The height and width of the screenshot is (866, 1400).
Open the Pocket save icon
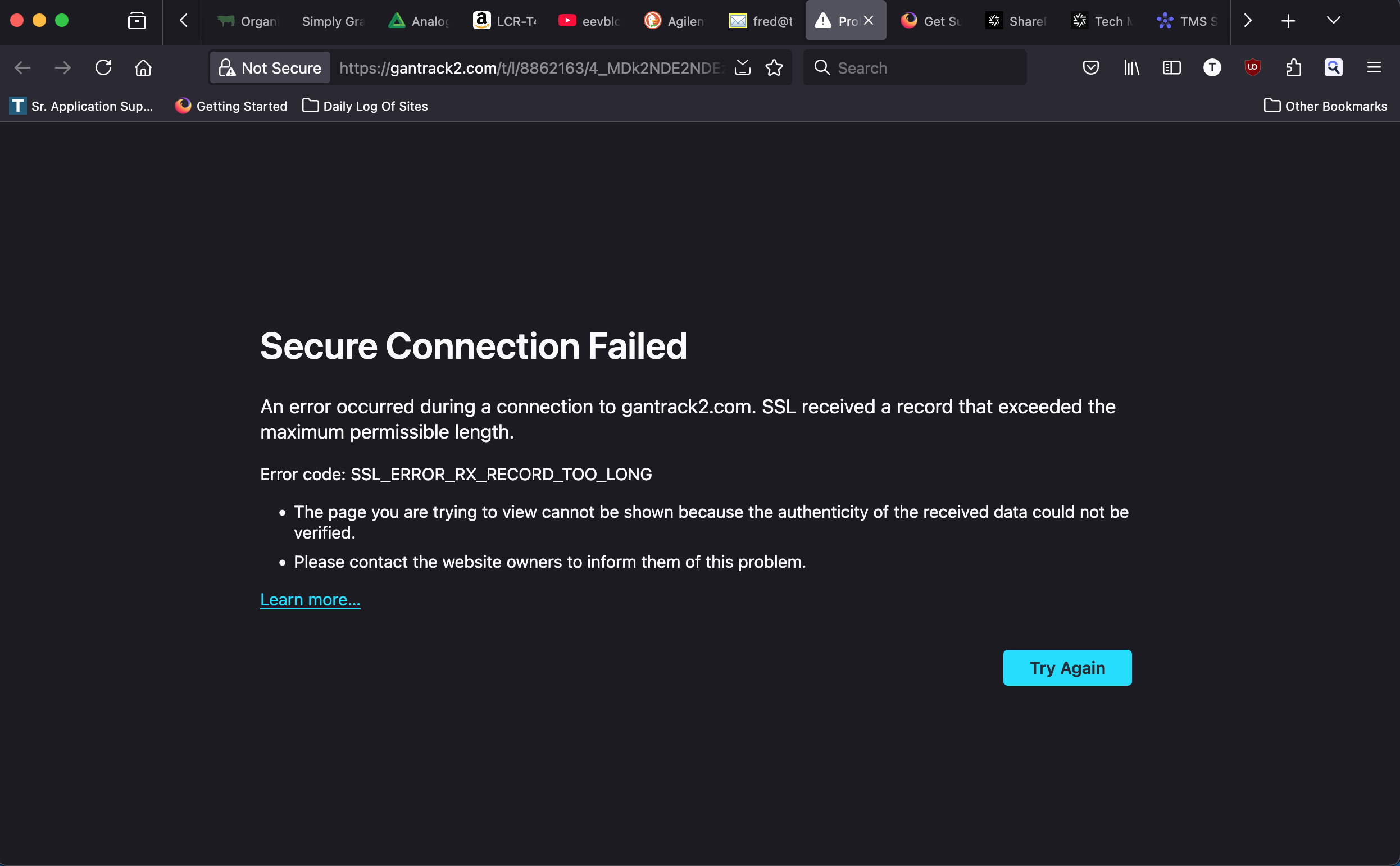1090,67
